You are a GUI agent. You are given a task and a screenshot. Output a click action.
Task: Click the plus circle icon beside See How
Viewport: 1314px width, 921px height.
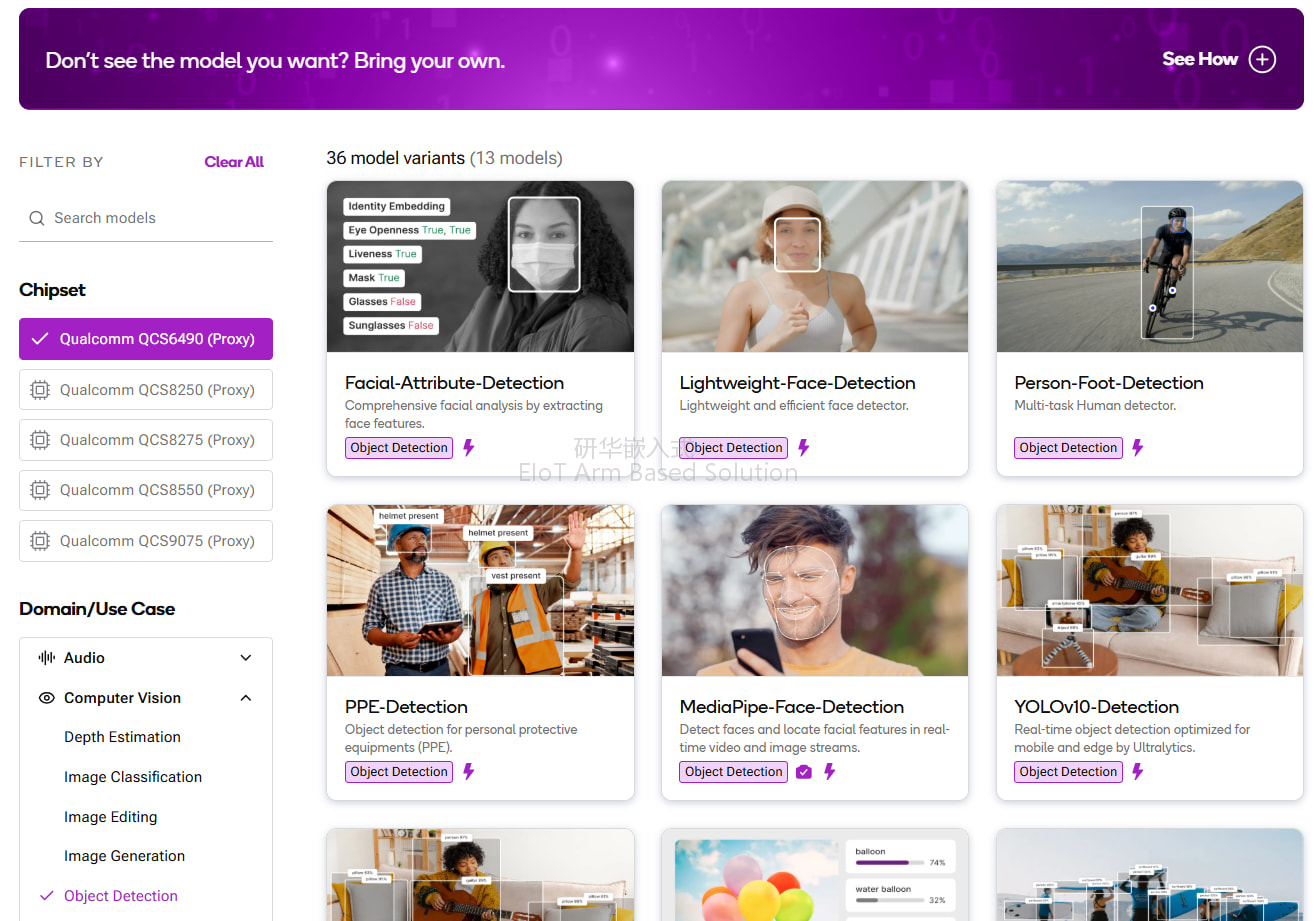point(1263,59)
